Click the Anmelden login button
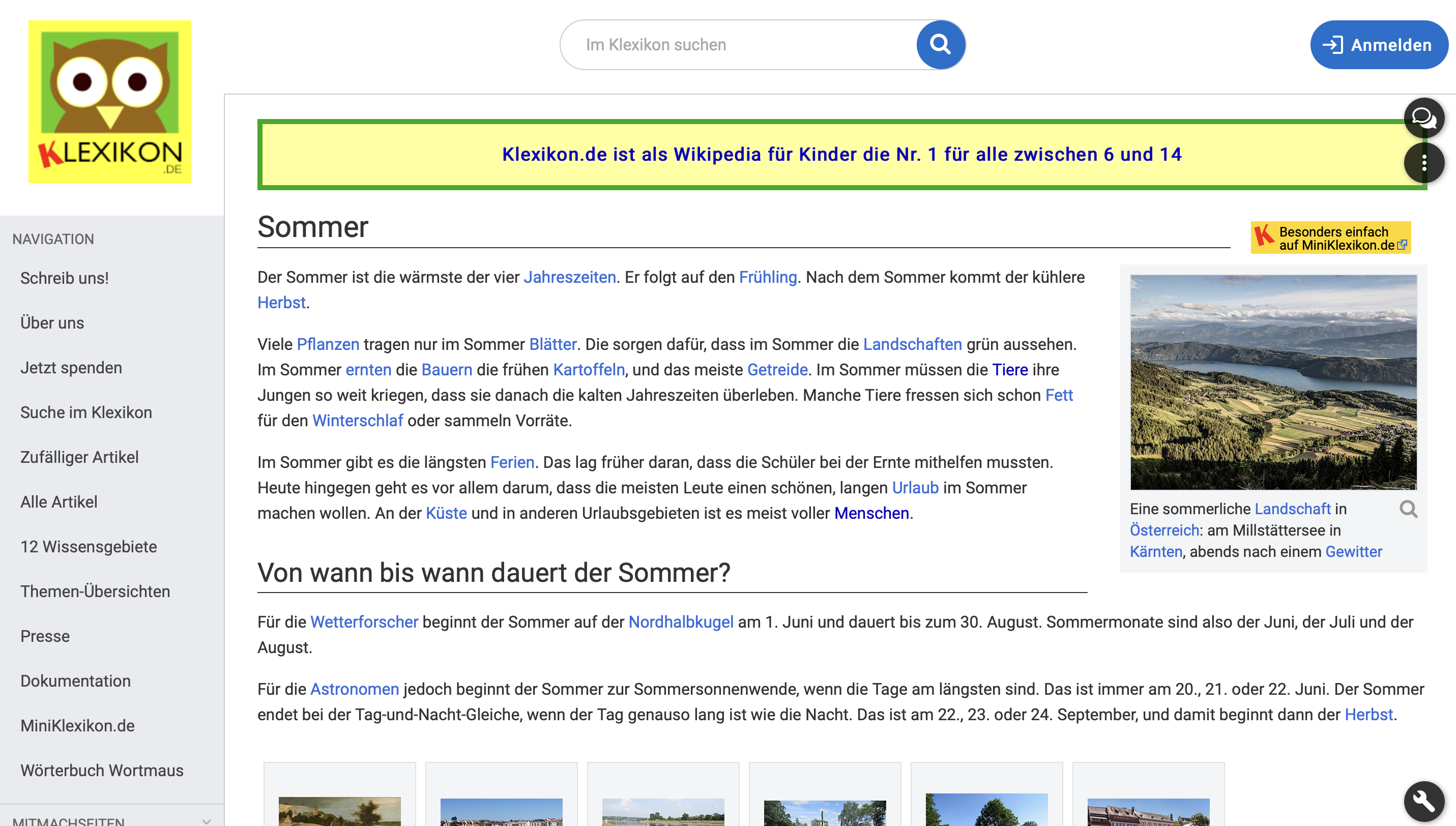Screen dimensions: 1456x826 (x=1378, y=45)
